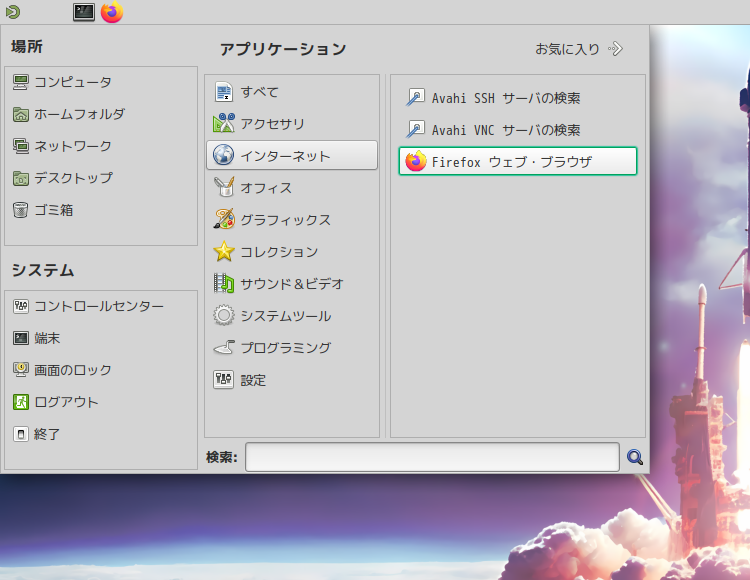Click the ネットワーク network icon
Viewport: 750px width, 580px height.
21,146
